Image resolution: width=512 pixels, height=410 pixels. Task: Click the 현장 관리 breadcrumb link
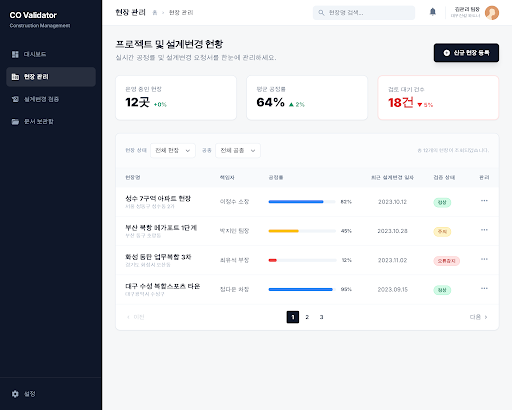coord(181,13)
